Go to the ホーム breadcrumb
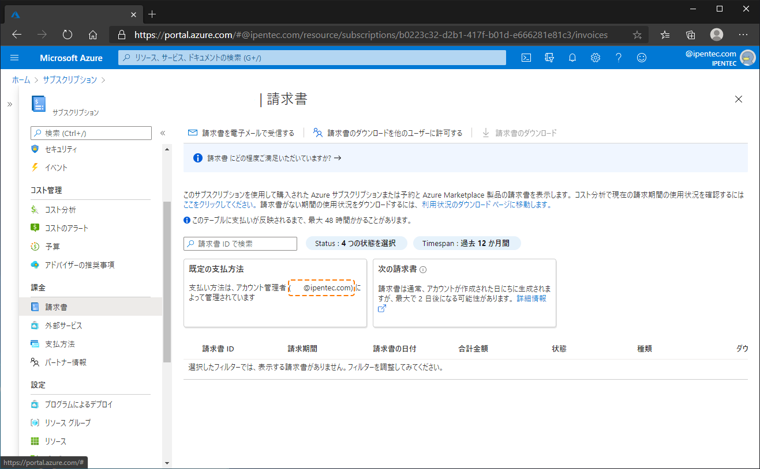Screen dimensions: 760x469 (21, 80)
